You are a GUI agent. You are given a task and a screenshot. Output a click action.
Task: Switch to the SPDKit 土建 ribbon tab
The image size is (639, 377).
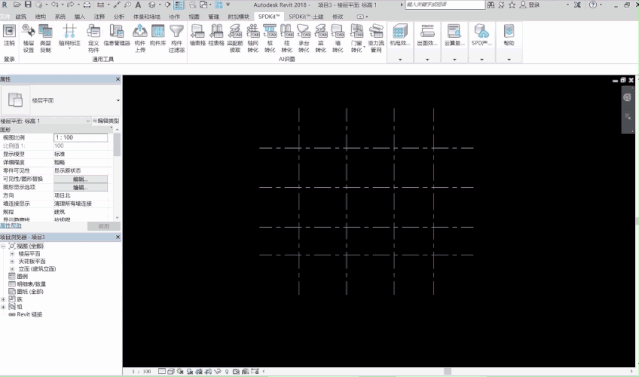306,17
